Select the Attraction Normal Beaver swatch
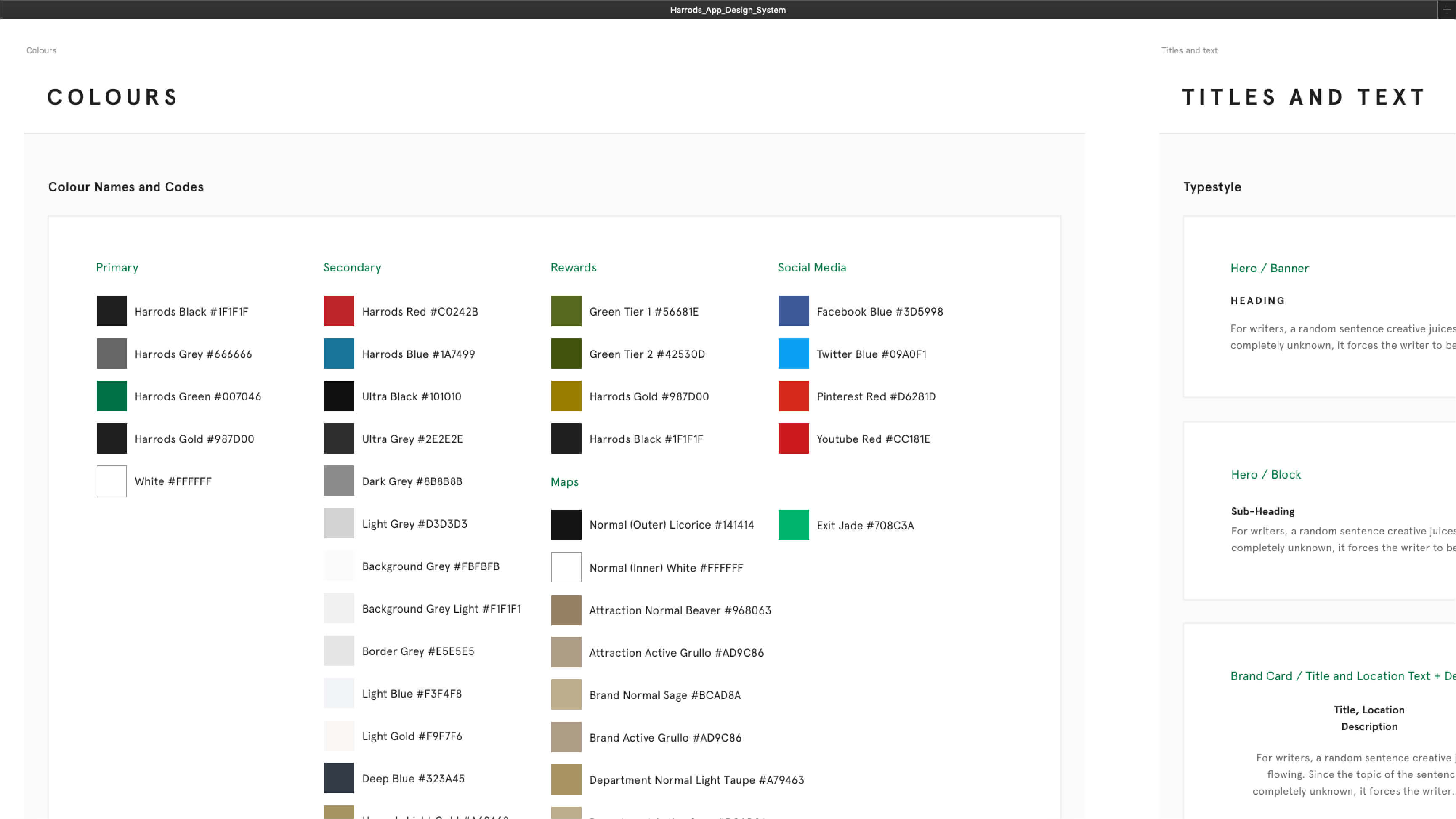Screen dimensions: 1456x819 (566, 610)
